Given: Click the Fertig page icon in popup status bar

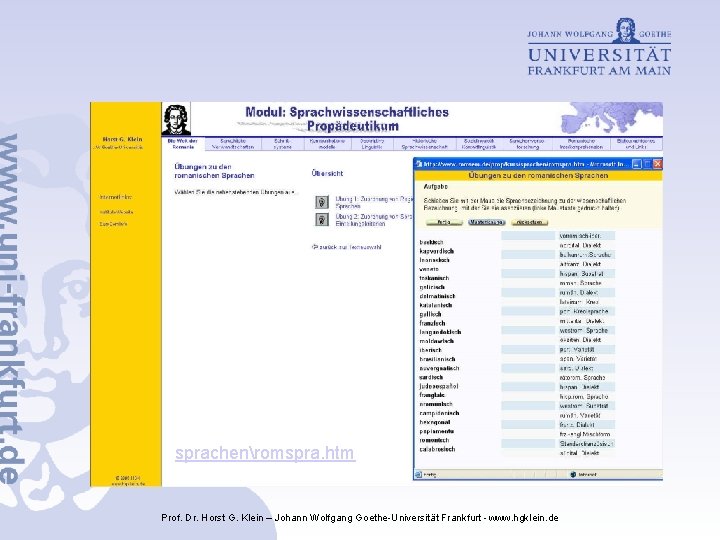Looking at the screenshot, I should pos(418,474).
